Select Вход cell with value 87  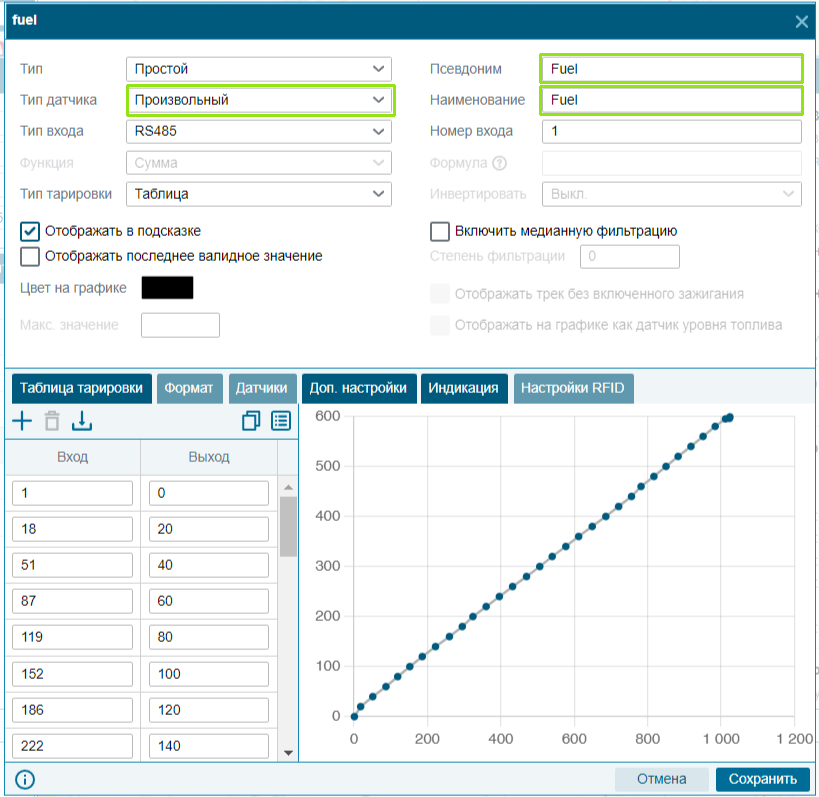coord(72,601)
